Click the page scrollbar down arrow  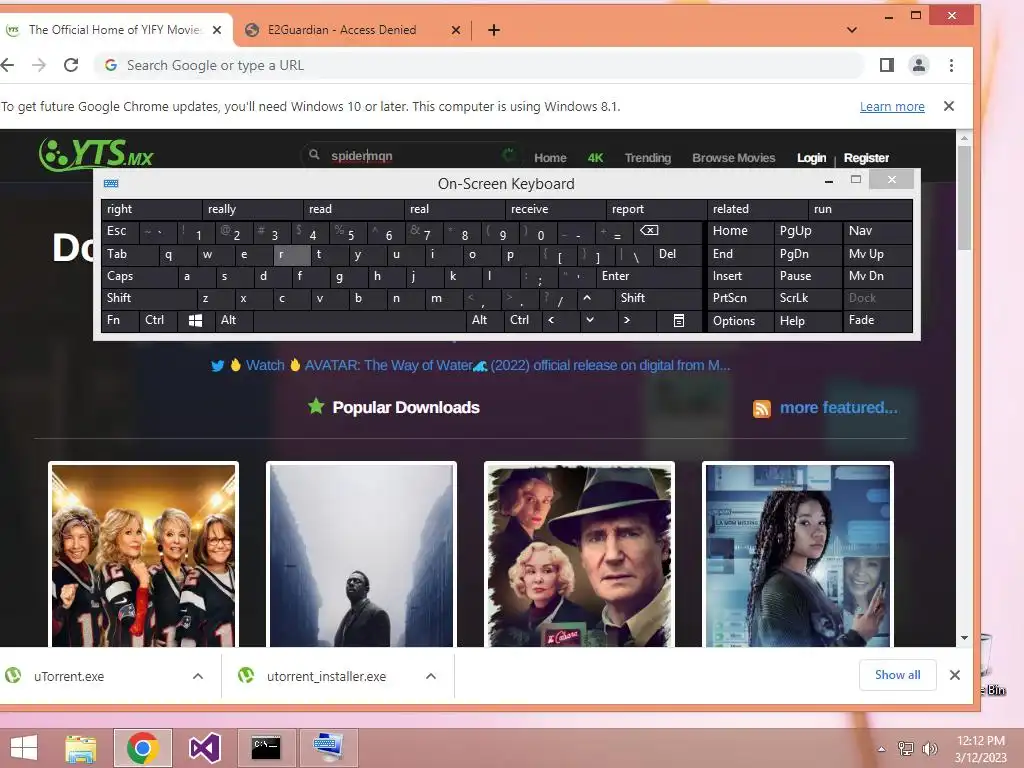pos(964,639)
